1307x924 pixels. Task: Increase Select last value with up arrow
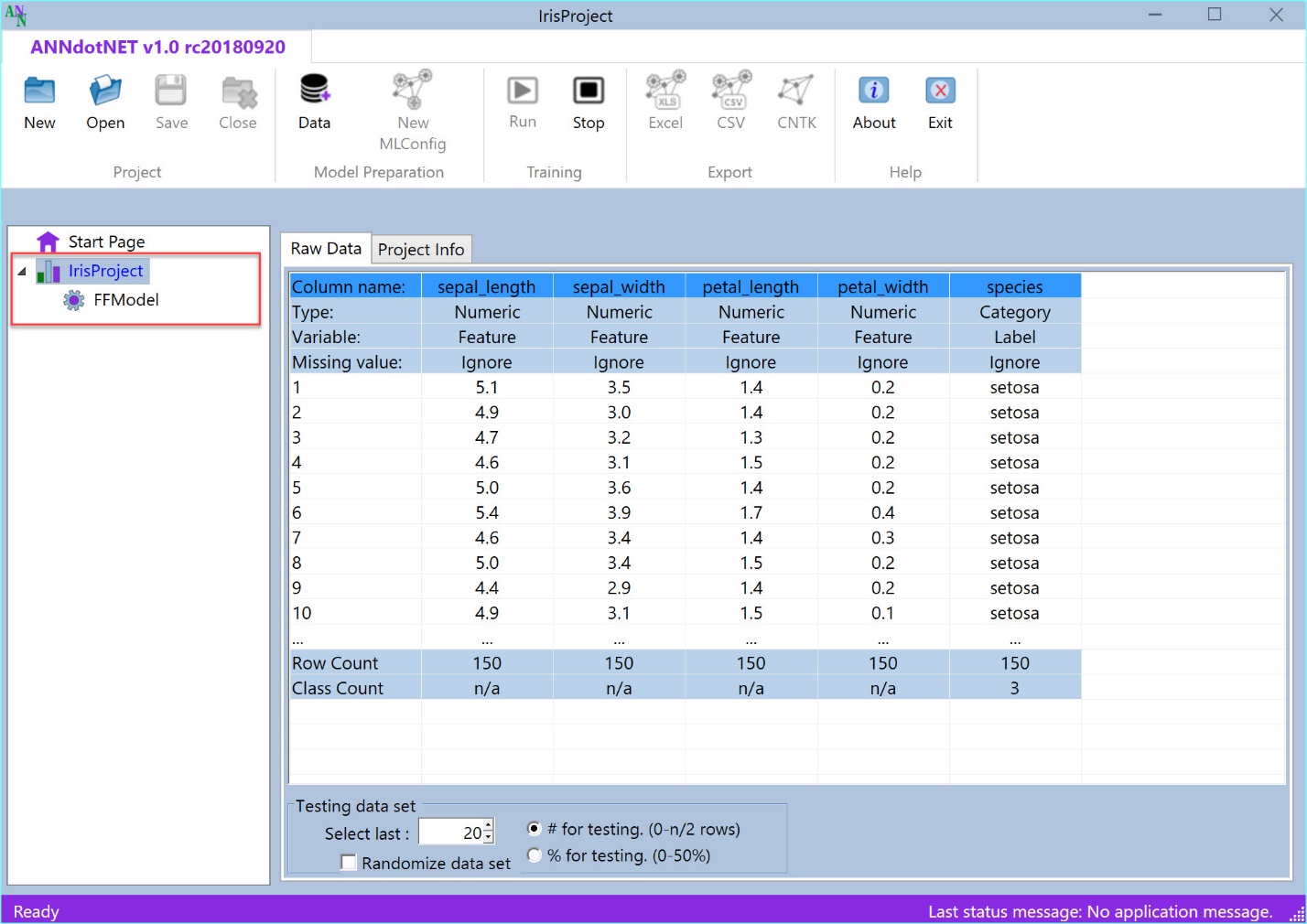[x=489, y=825]
